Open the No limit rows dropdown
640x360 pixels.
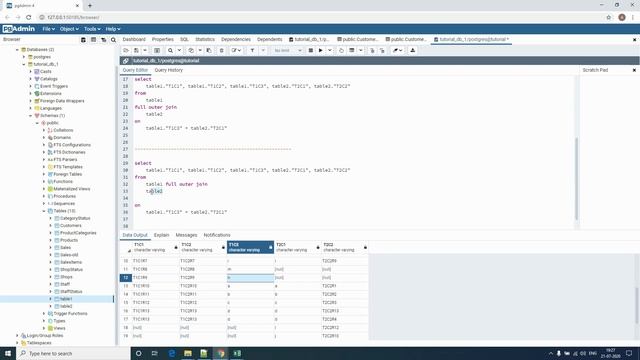288,50
